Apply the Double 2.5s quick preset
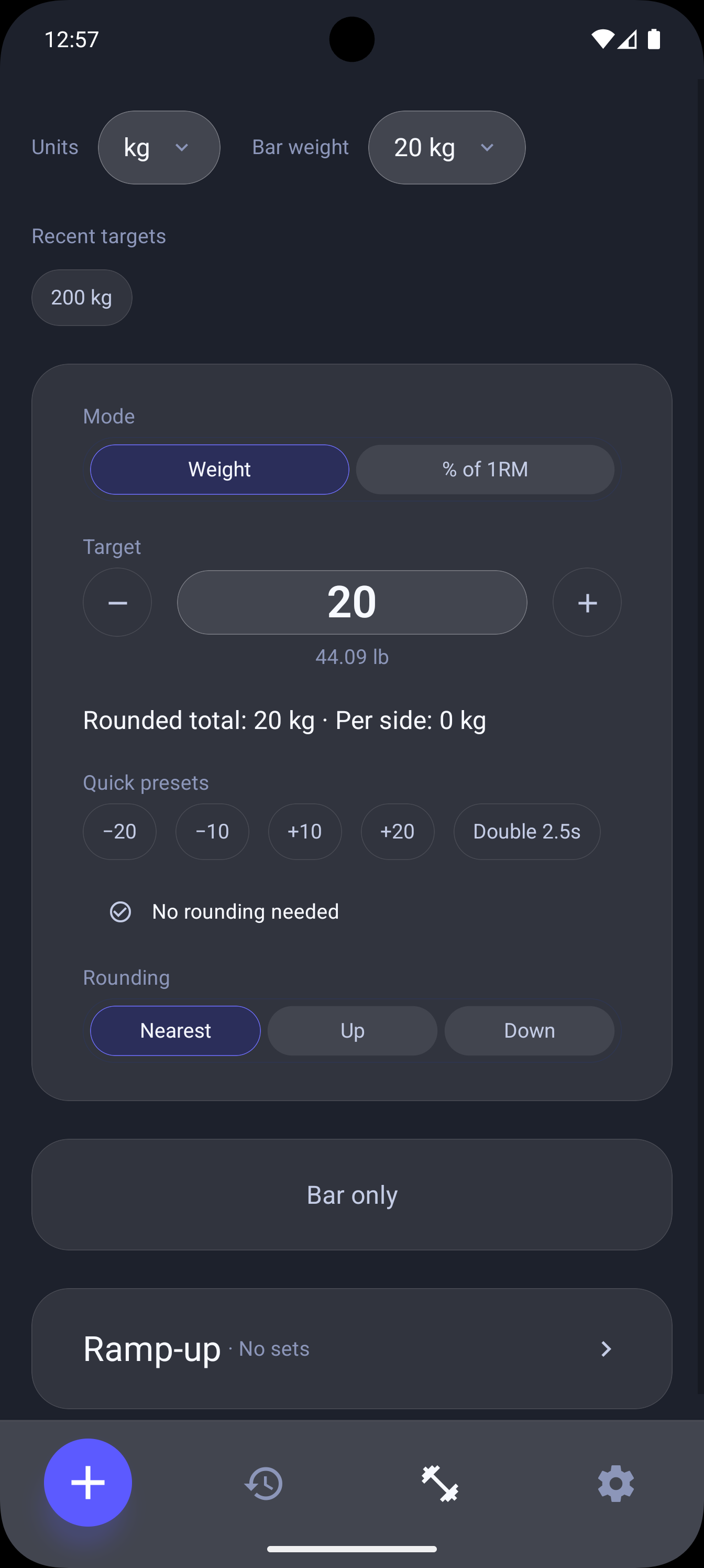This screenshot has width=704, height=1568. click(526, 832)
